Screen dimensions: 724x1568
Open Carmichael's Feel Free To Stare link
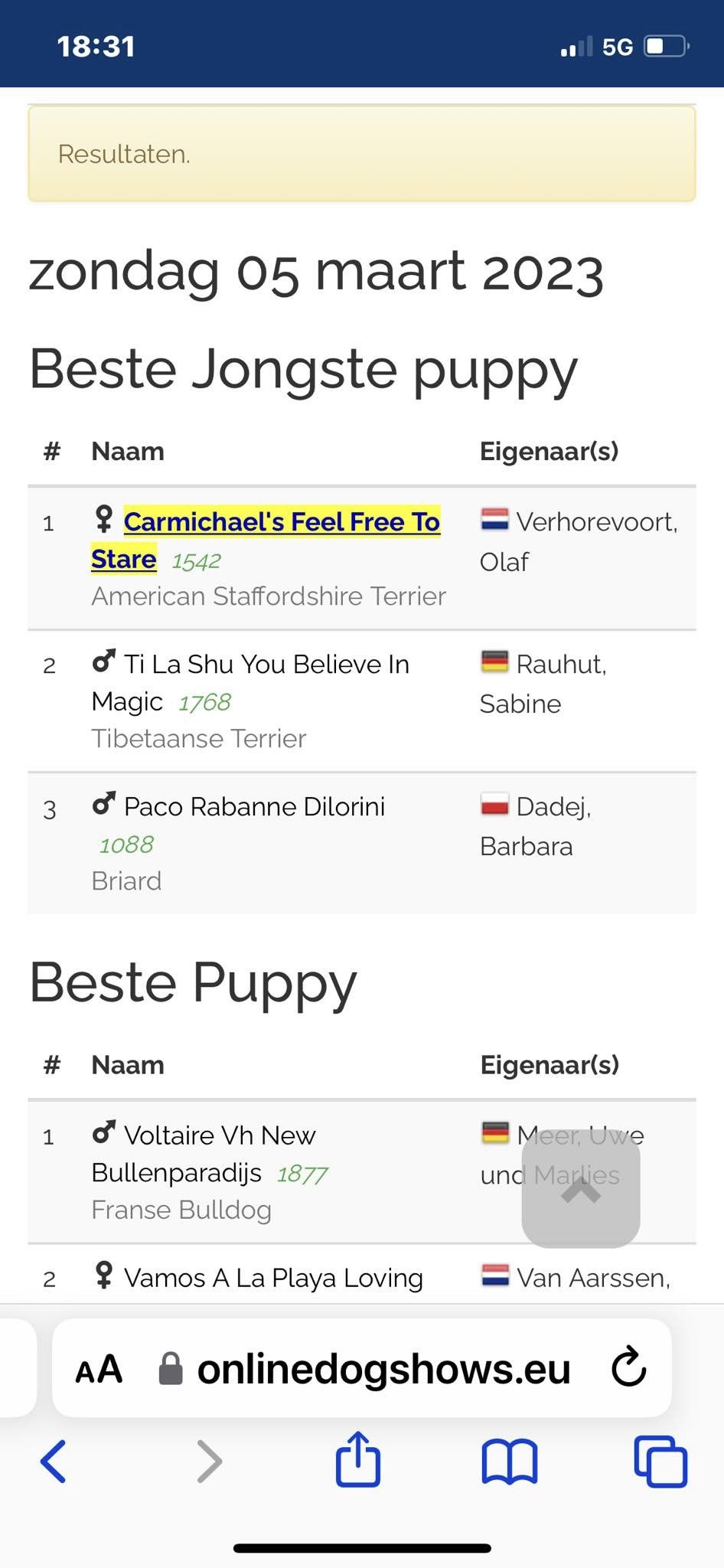(266, 540)
